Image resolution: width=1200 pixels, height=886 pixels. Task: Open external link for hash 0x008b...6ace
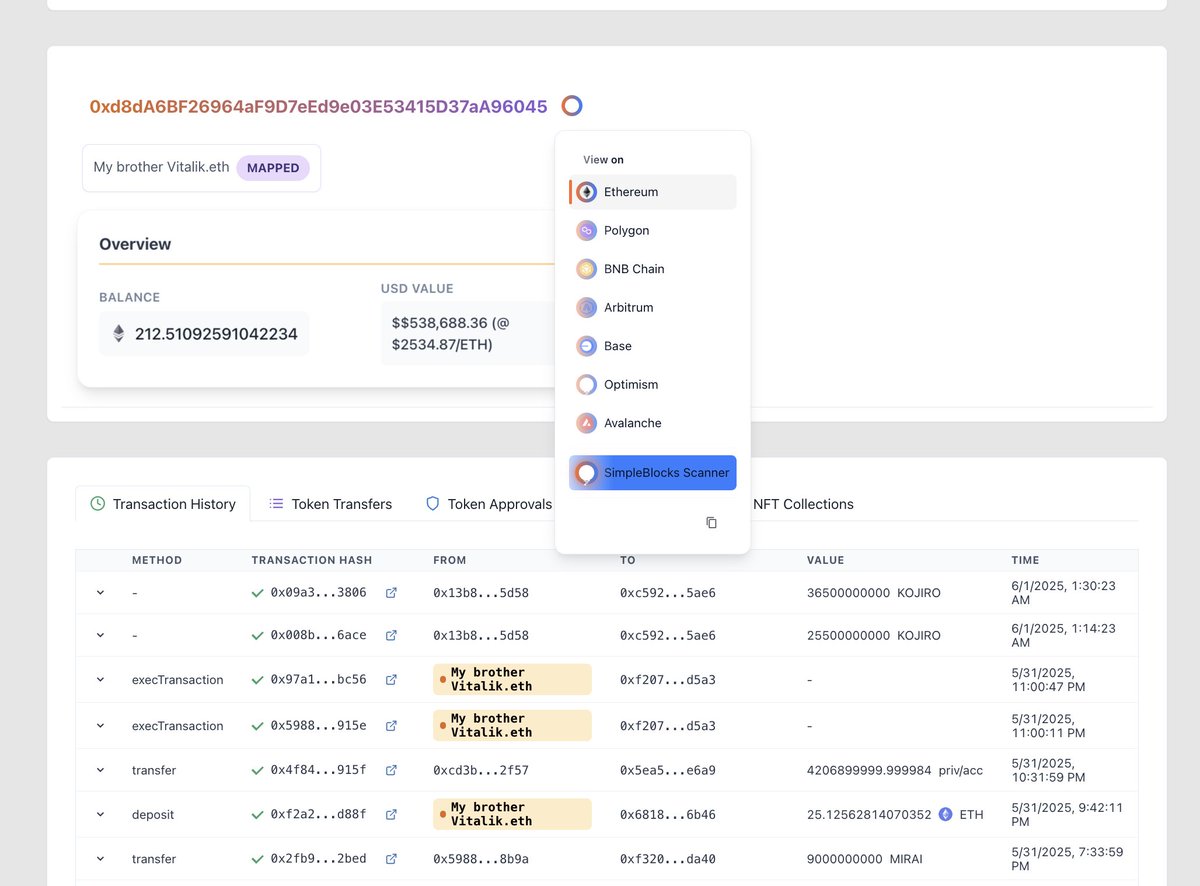click(x=391, y=635)
